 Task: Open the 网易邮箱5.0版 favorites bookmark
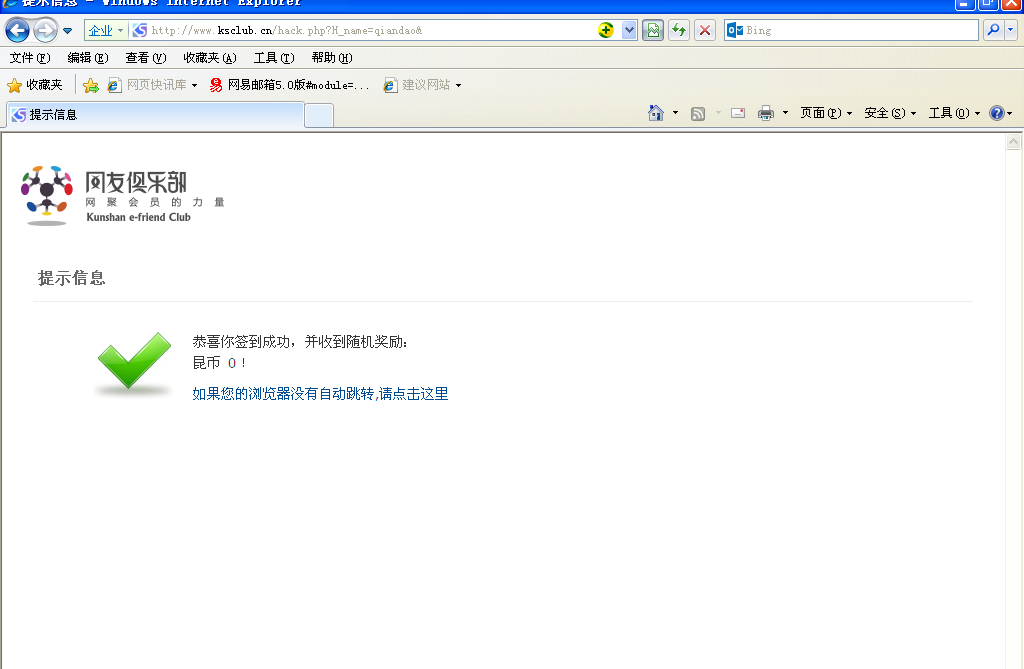tap(290, 85)
